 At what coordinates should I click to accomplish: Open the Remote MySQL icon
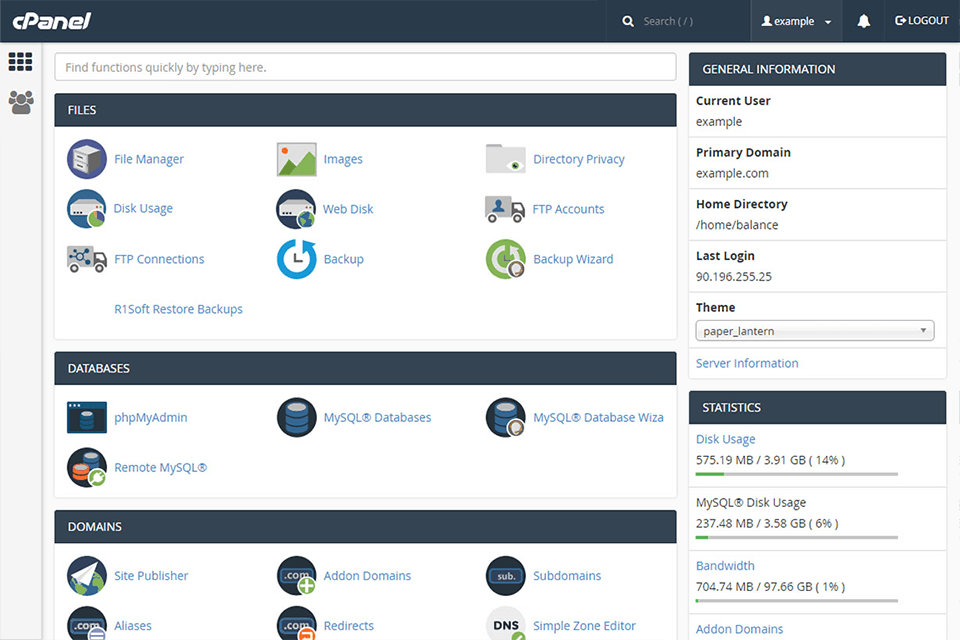pyautogui.click(x=86, y=467)
